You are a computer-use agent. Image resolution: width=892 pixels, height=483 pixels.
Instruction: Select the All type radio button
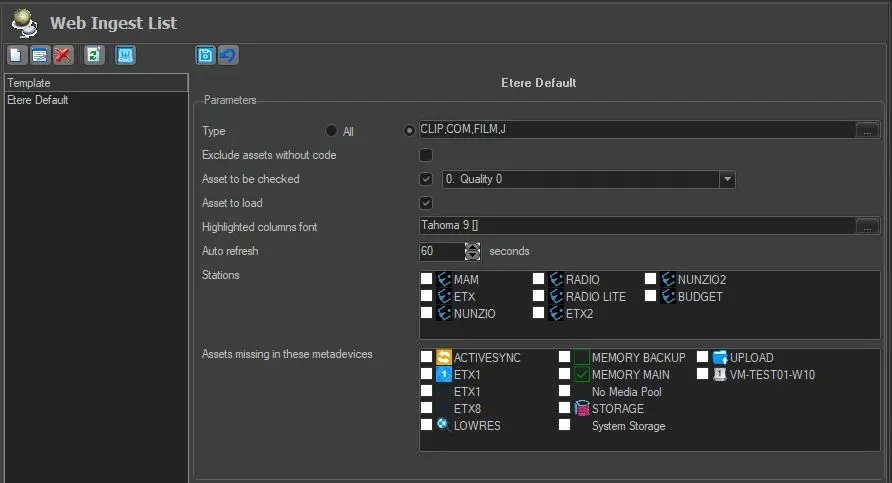332,131
